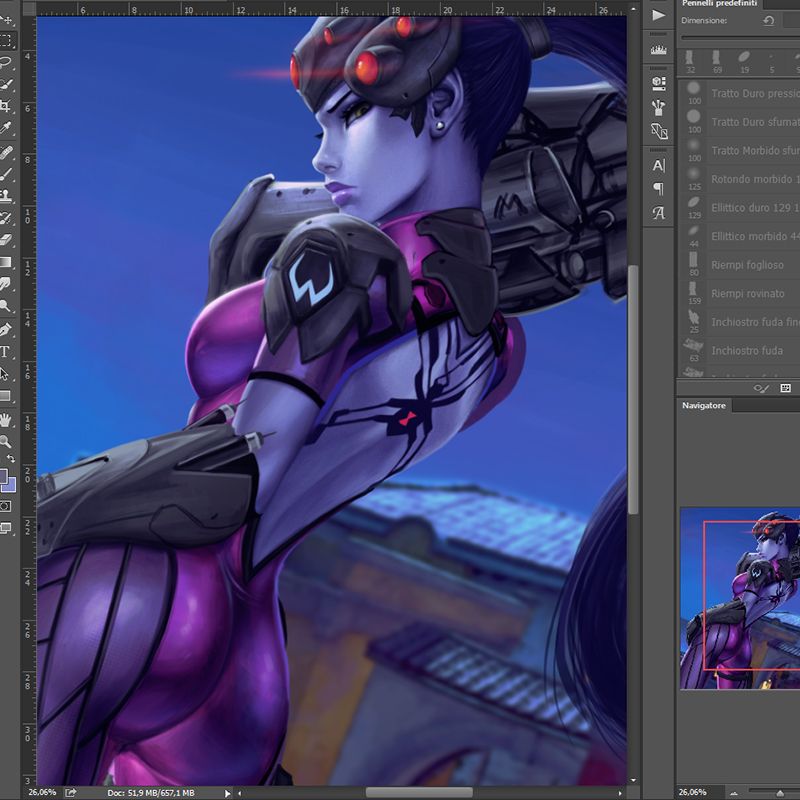This screenshot has width=800, height=800.
Task: Open the Character Styles script-A icon
Action: (659, 213)
